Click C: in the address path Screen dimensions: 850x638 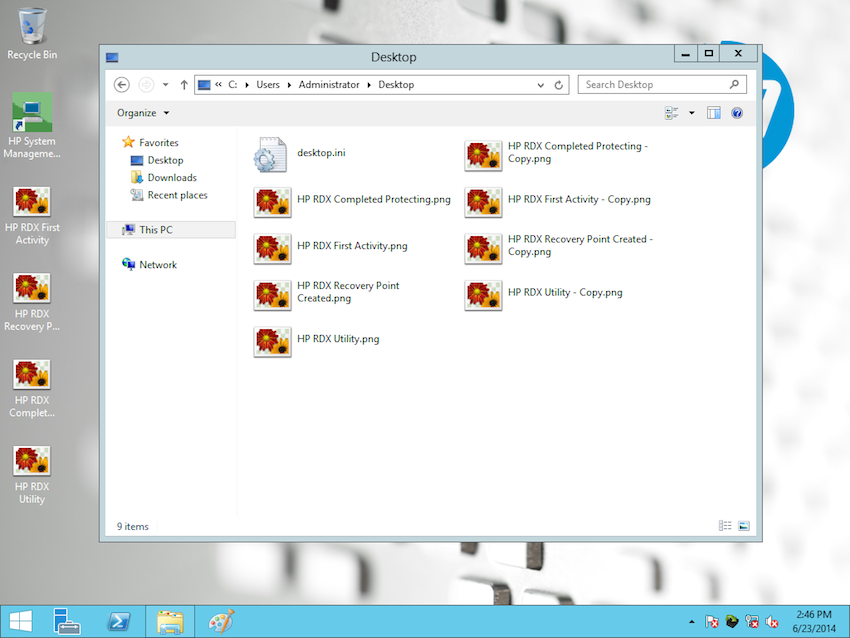click(x=233, y=85)
